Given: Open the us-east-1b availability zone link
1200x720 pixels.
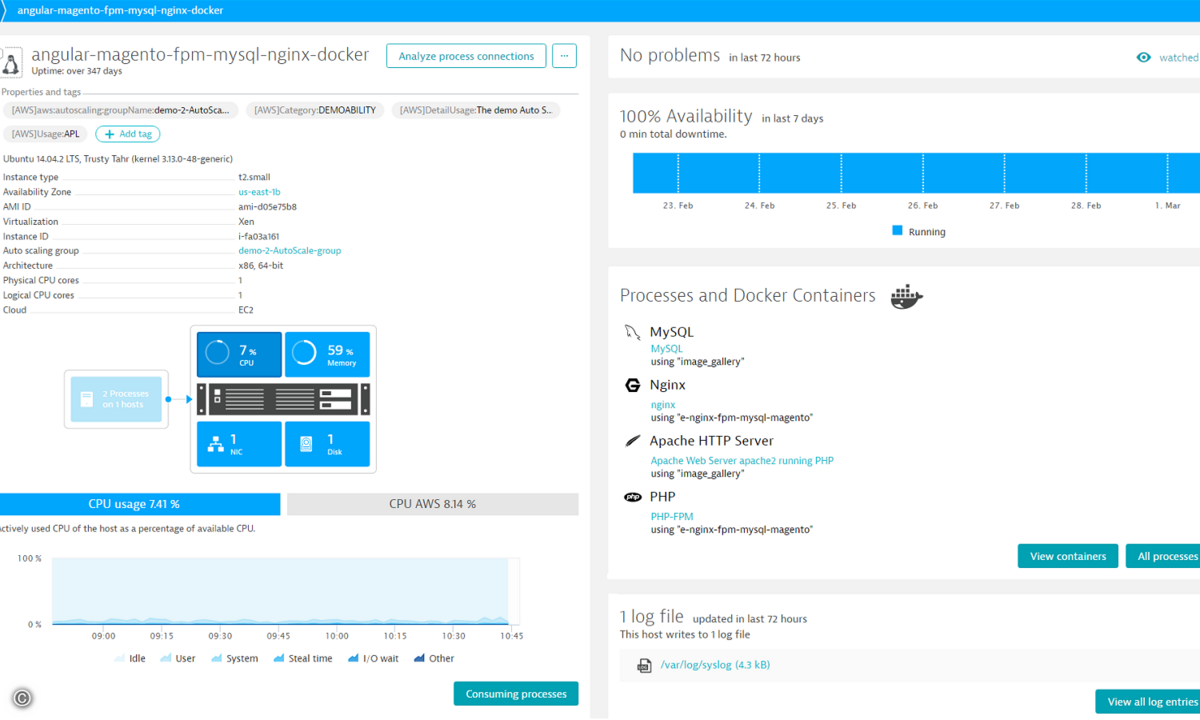Looking at the screenshot, I should (x=259, y=192).
